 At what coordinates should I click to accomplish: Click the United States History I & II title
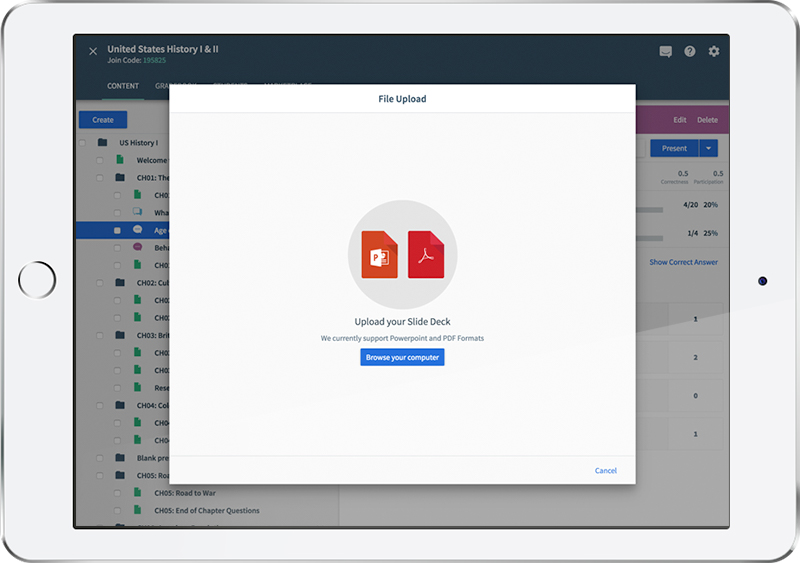point(163,49)
